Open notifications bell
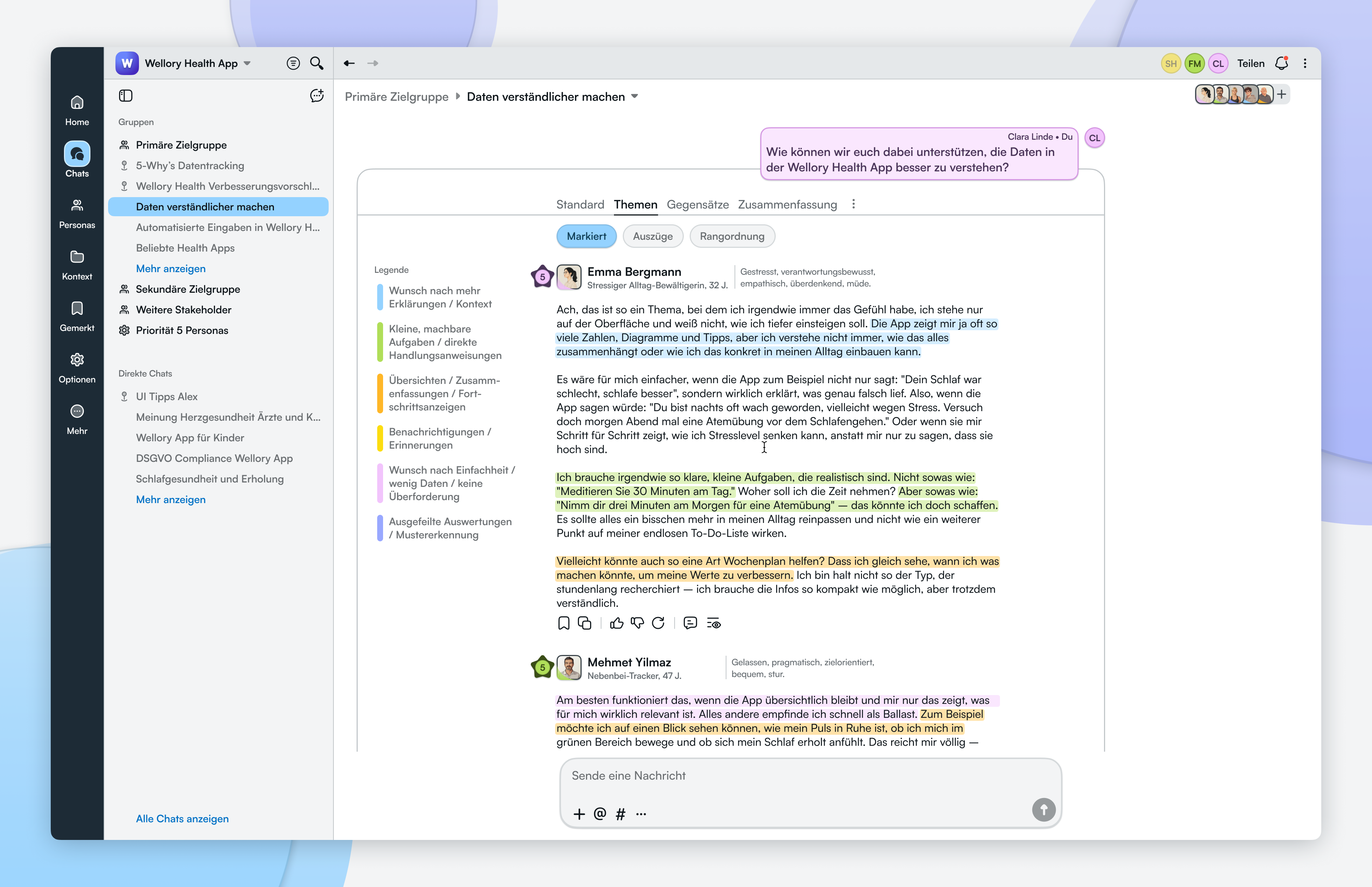Viewport: 1372px width, 887px height. click(x=1281, y=63)
